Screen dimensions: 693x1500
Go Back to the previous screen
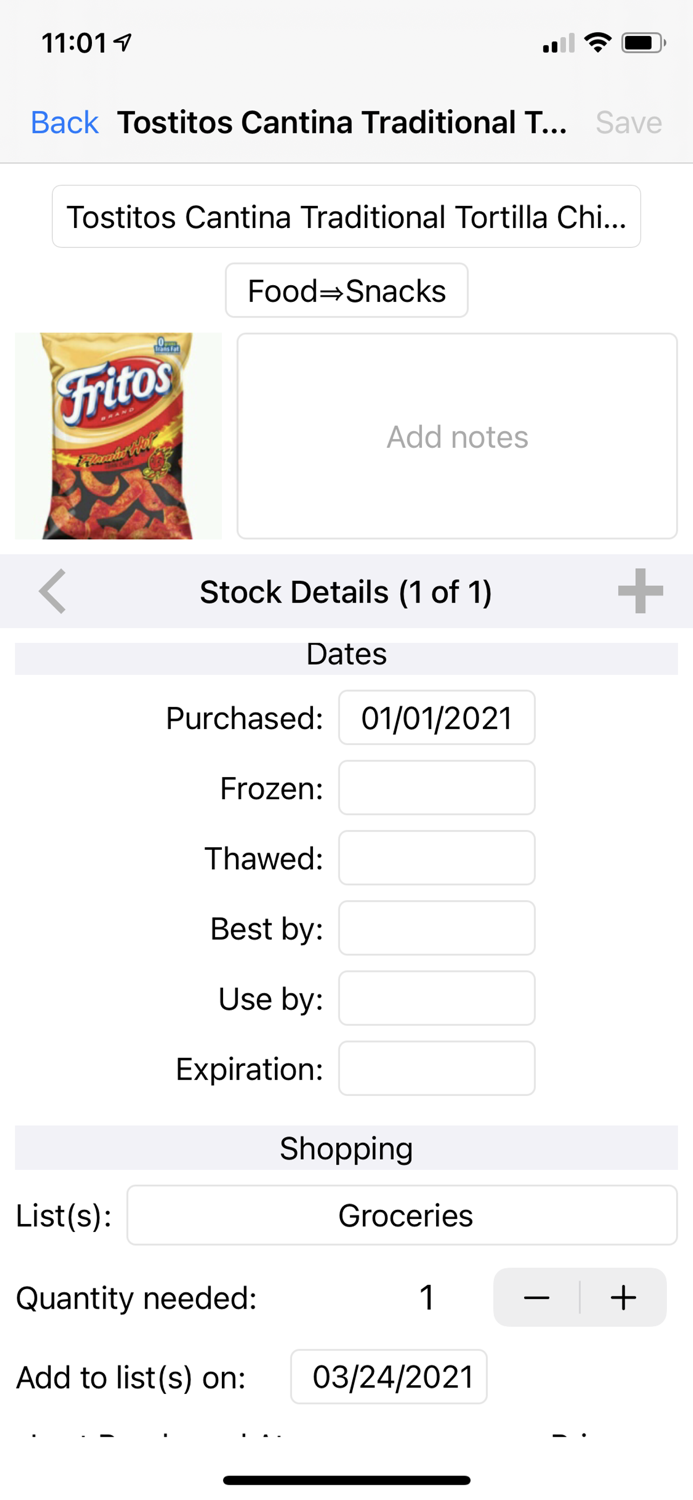(64, 122)
